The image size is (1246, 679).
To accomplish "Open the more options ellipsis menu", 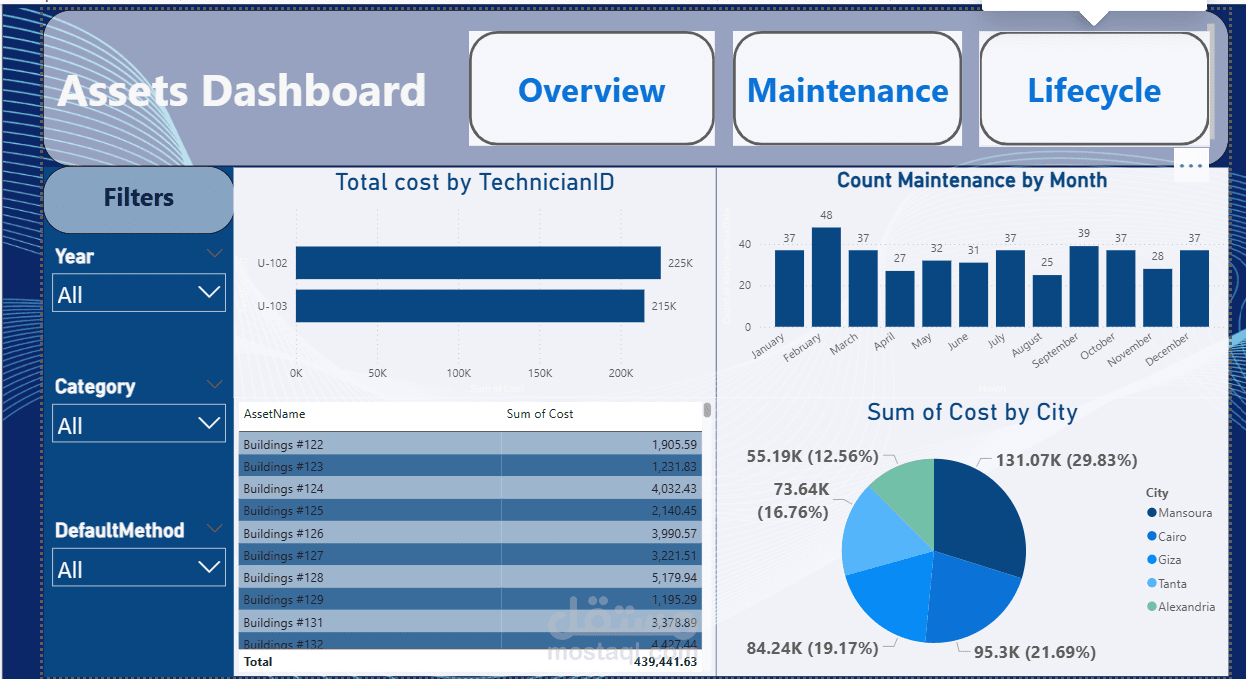I will [x=1190, y=166].
